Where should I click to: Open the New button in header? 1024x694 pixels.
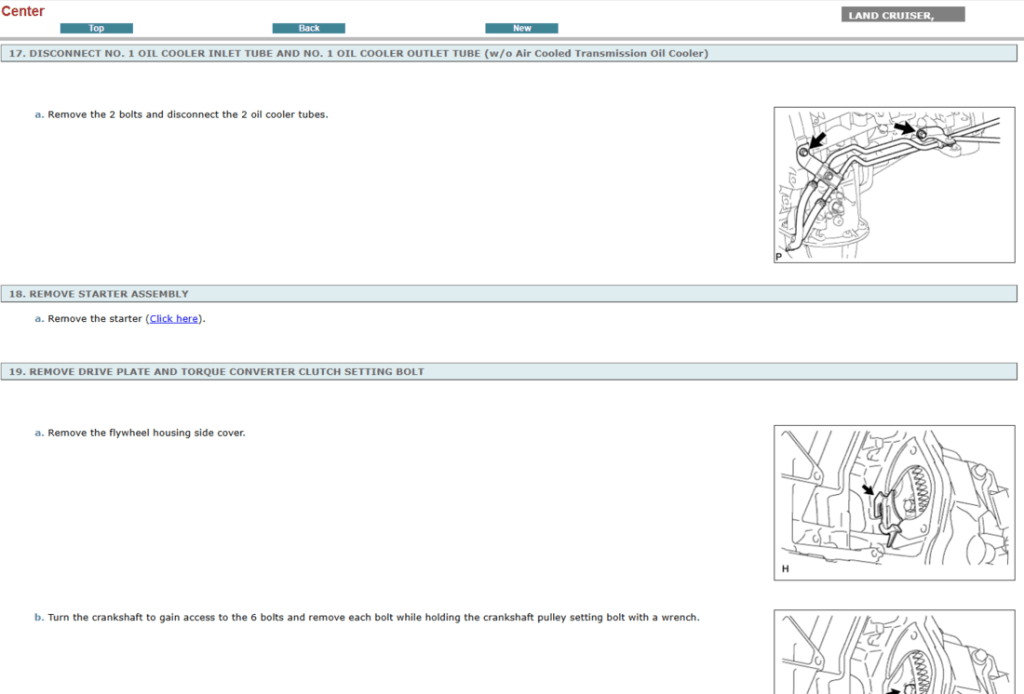pos(521,28)
